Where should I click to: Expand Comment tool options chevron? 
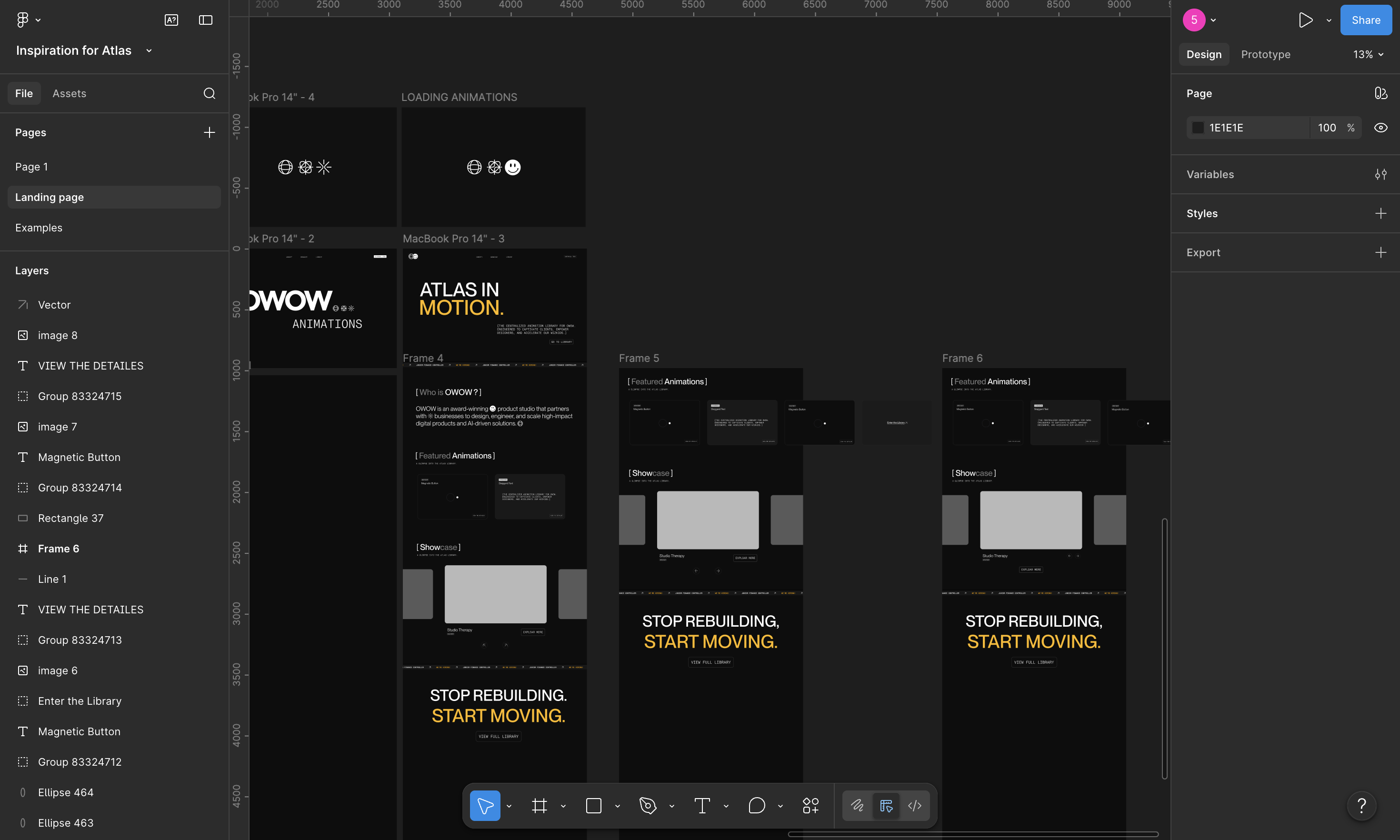(780, 806)
